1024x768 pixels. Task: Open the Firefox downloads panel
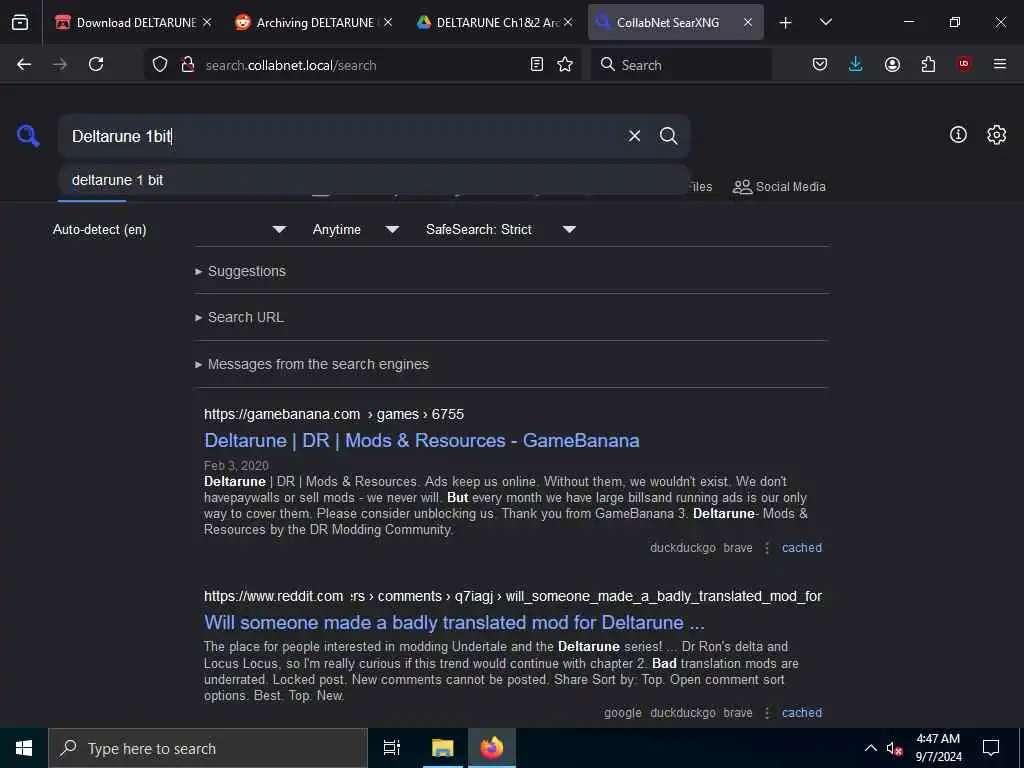tap(856, 64)
